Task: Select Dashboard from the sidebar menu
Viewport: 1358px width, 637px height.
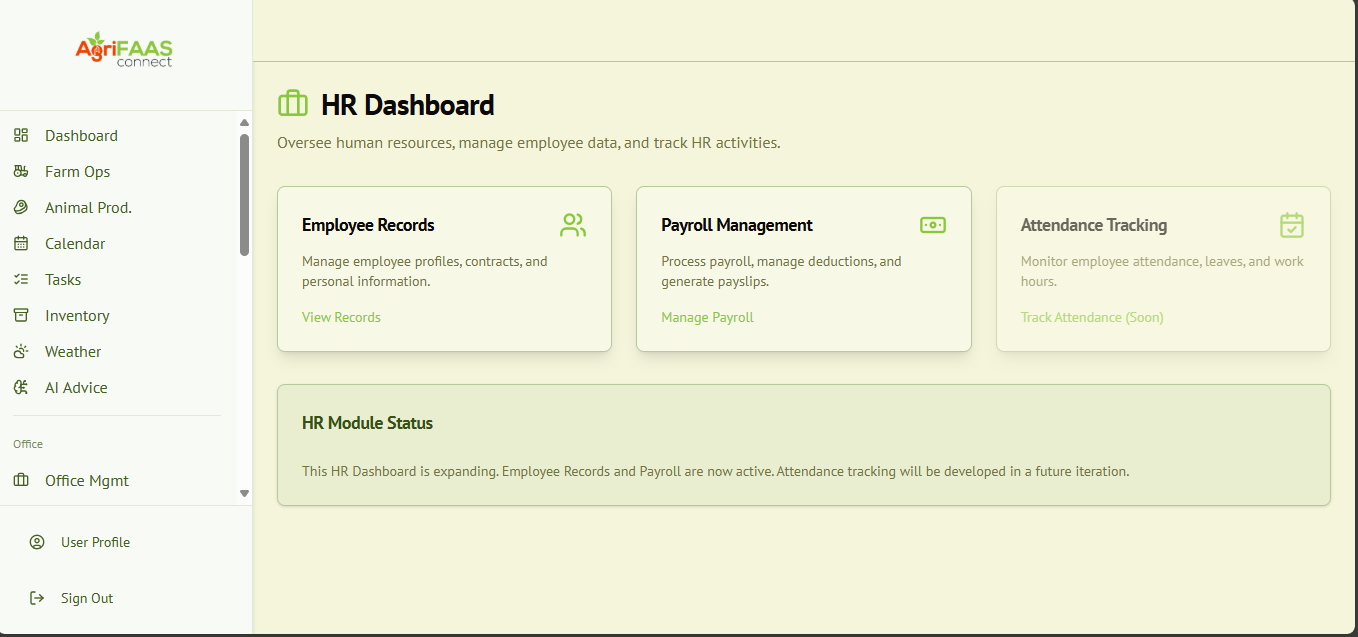Action: [x=81, y=135]
